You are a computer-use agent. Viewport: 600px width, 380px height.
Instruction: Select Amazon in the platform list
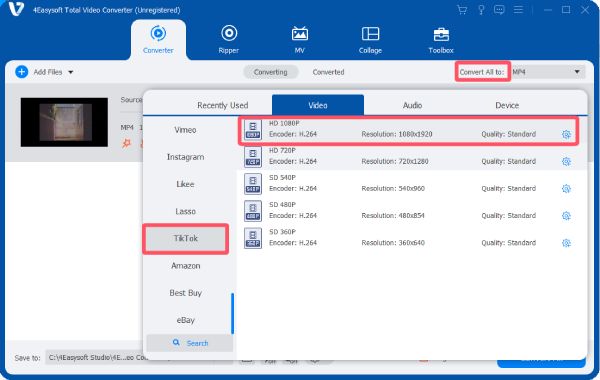coord(186,266)
